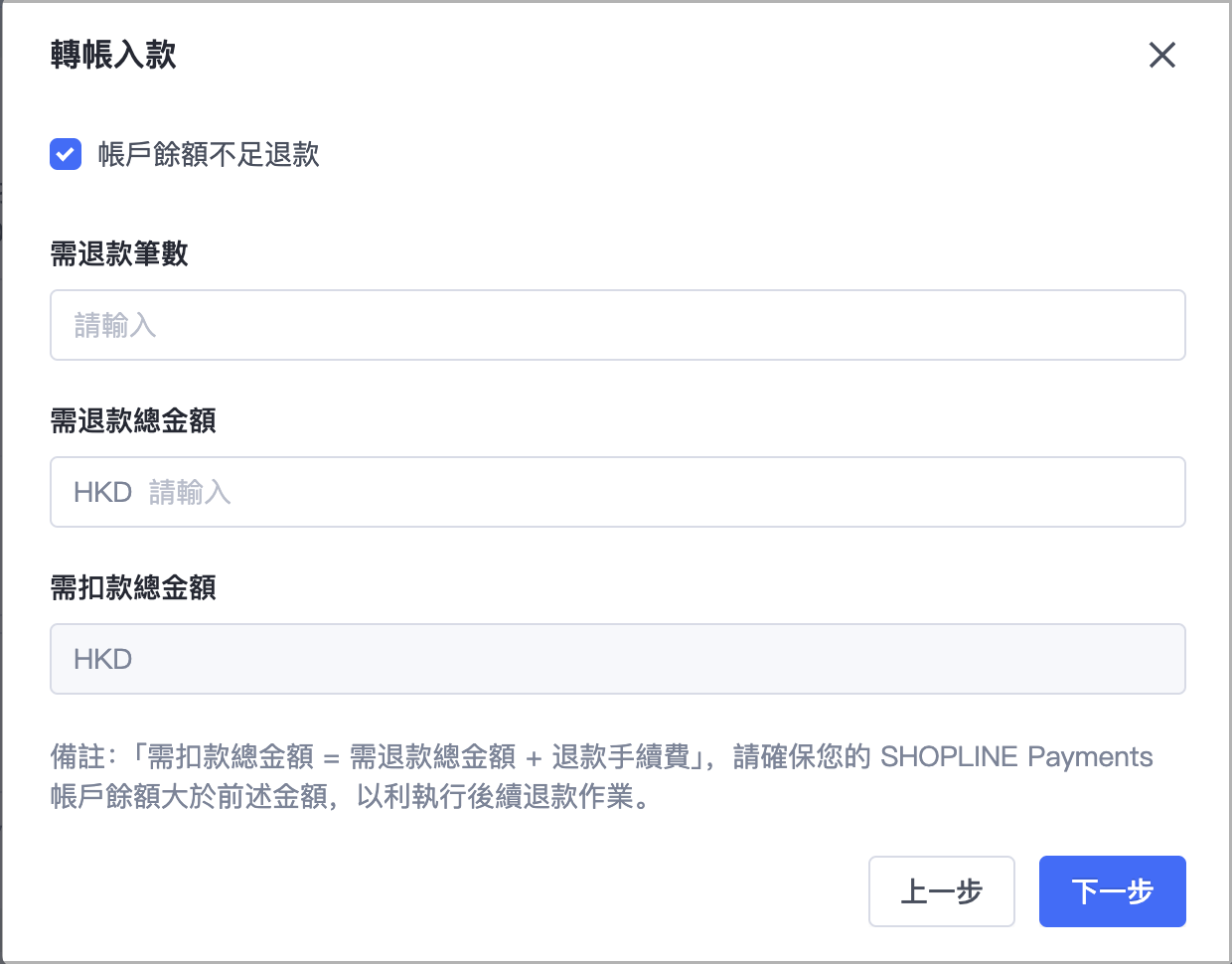
Task: Click the 需扣款總金額 field label
Action: tap(133, 587)
